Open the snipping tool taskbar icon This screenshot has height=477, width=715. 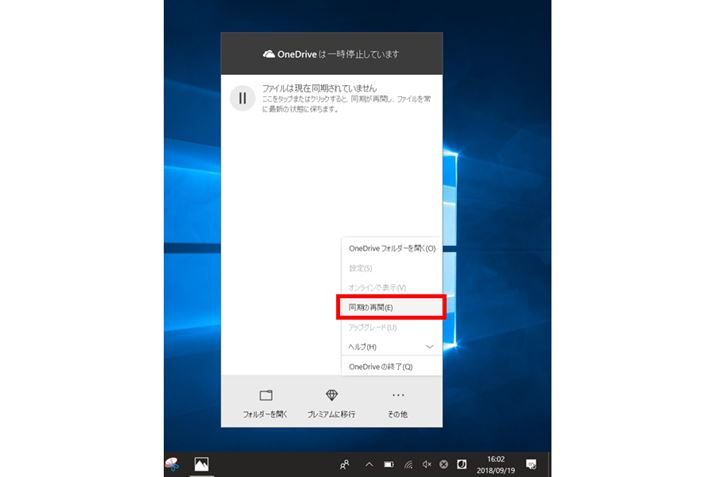point(172,464)
